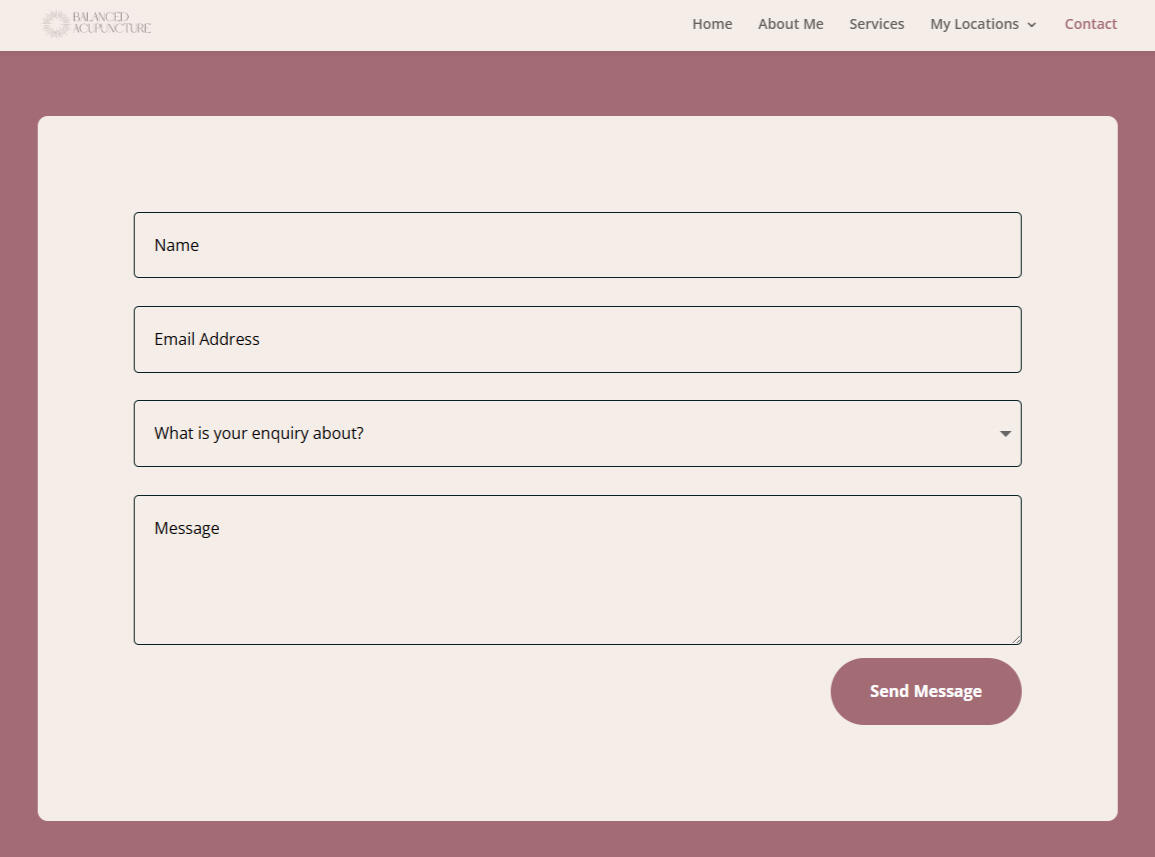
Task: Open the My Locations menu item
Action: click(x=974, y=24)
